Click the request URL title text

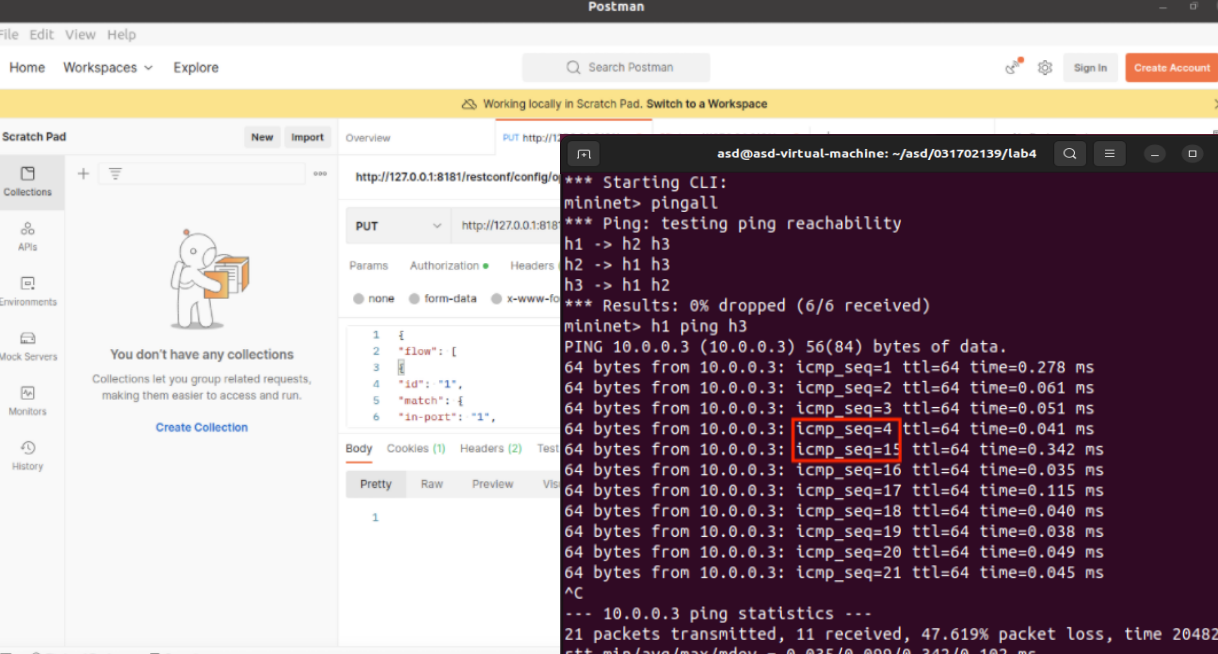tap(457, 177)
